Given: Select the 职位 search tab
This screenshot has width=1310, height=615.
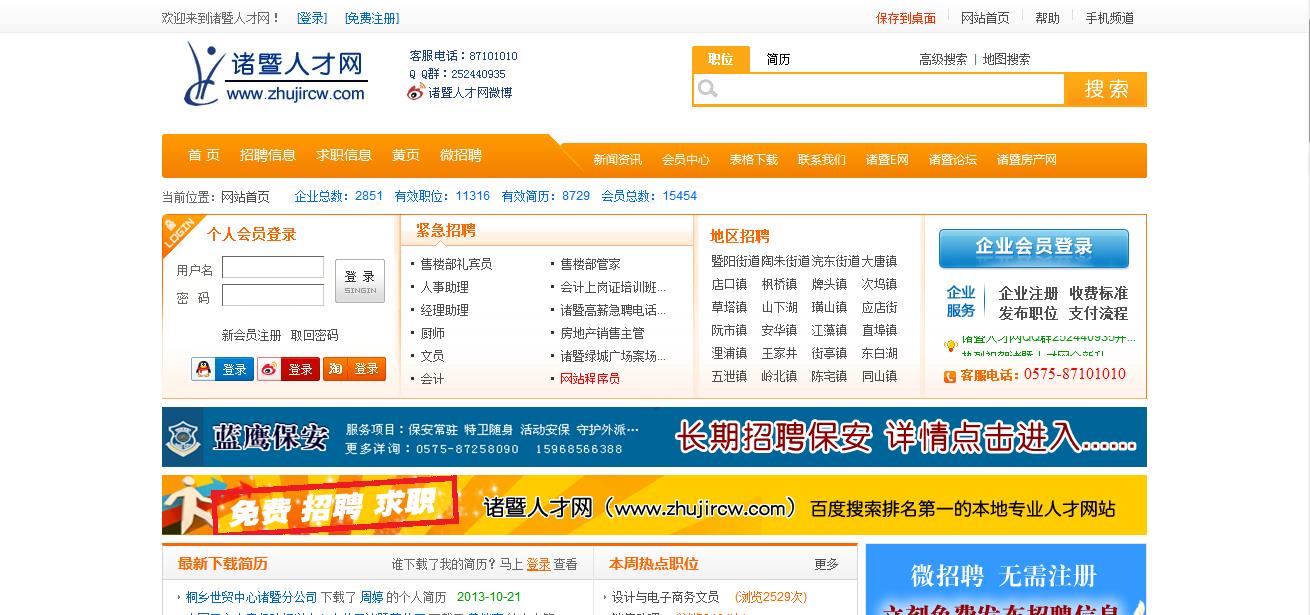Looking at the screenshot, I should [x=720, y=59].
